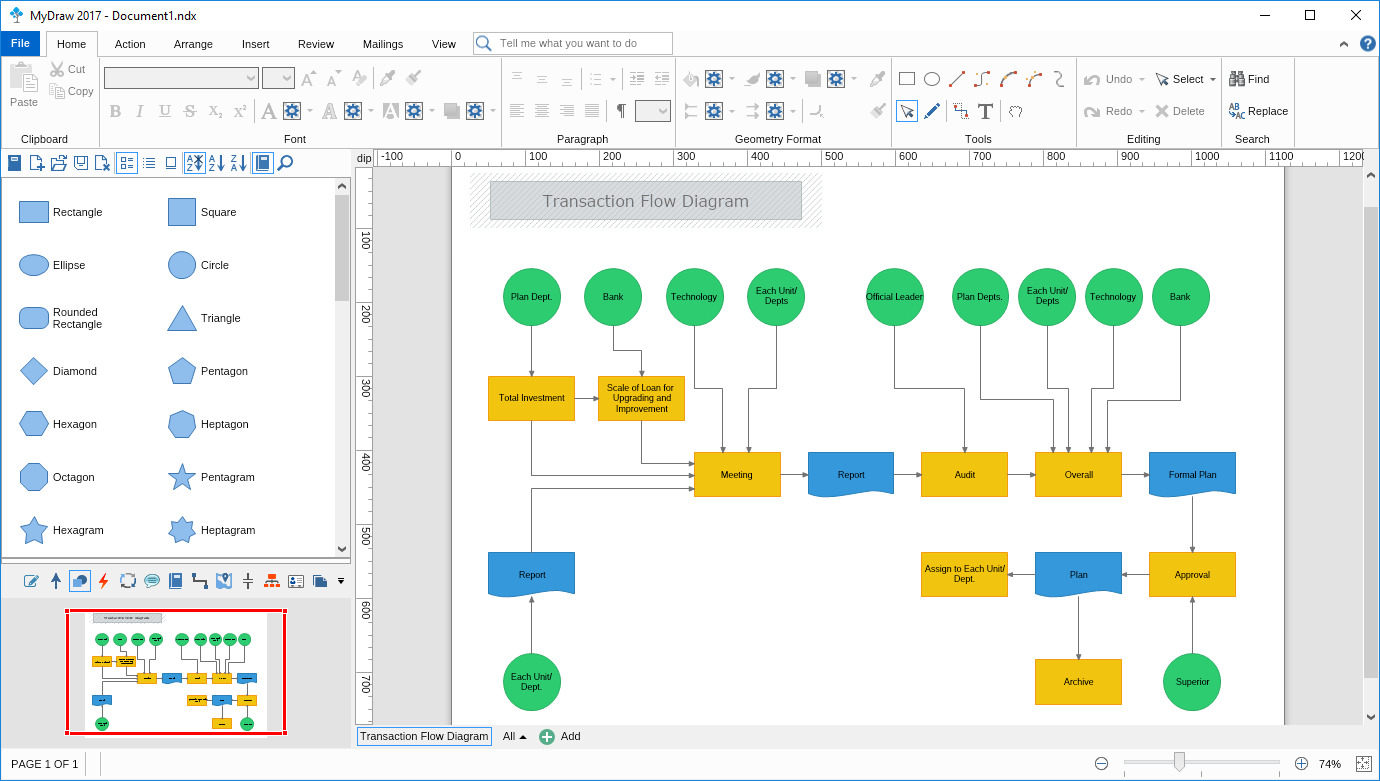
Task: Toggle icons-and-names view of shapes
Action: point(127,163)
